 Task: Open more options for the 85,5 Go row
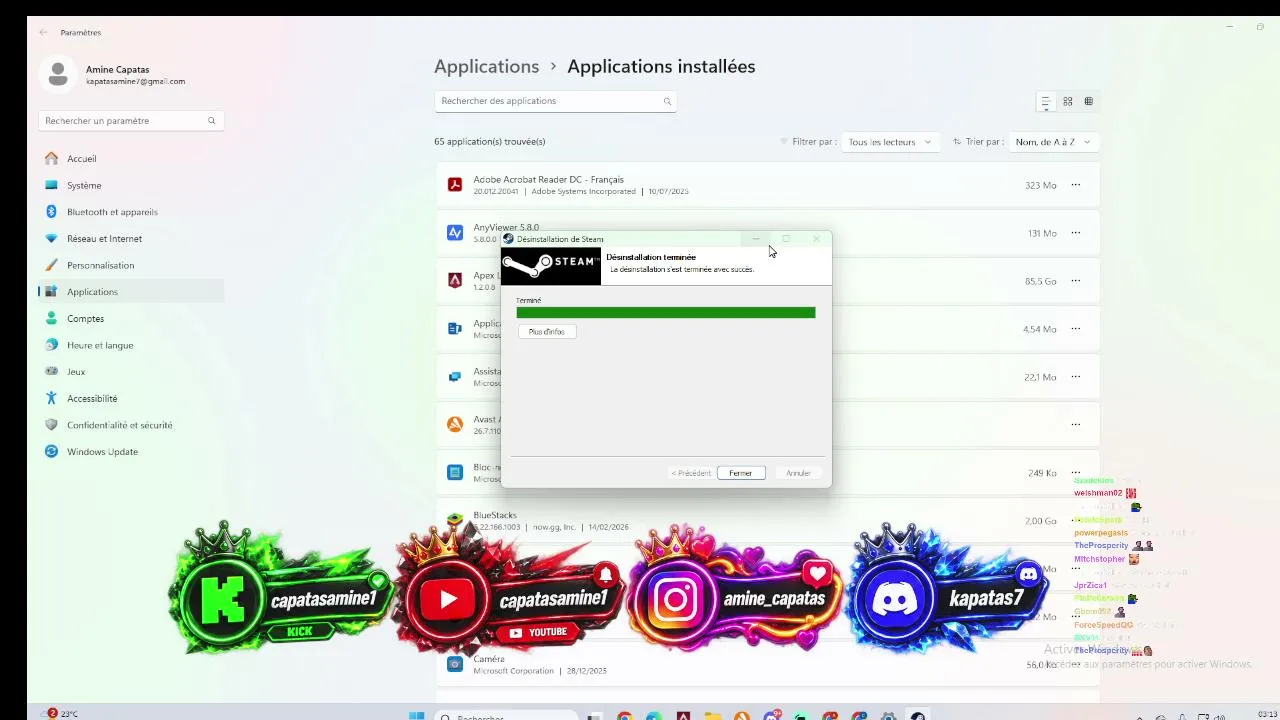point(1076,281)
